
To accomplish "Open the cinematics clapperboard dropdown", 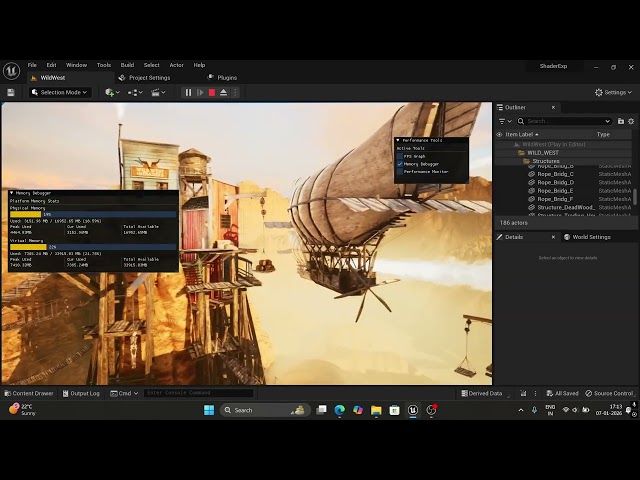I will tap(158, 93).
